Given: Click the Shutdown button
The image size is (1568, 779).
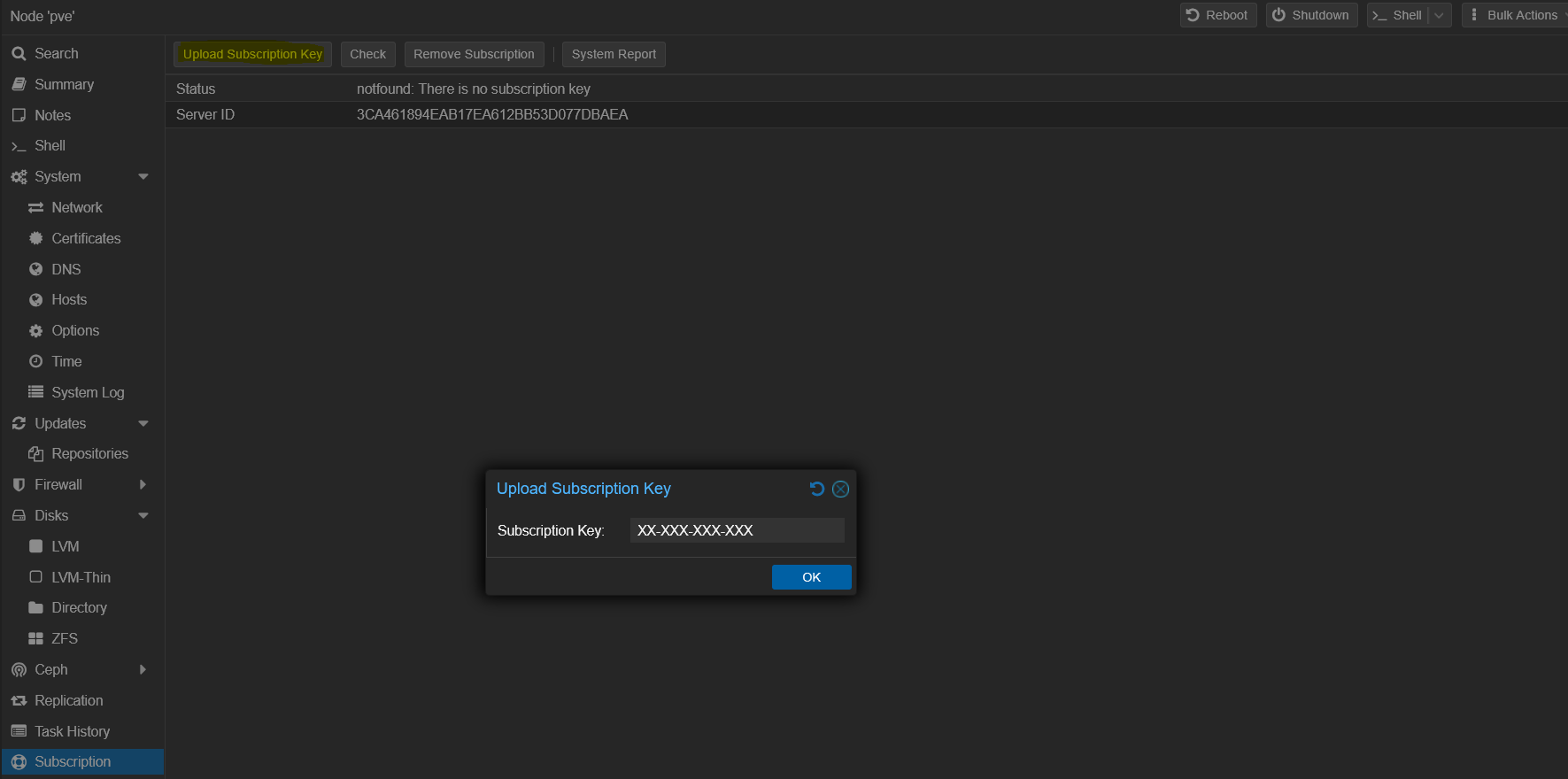Looking at the screenshot, I should point(1311,15).
